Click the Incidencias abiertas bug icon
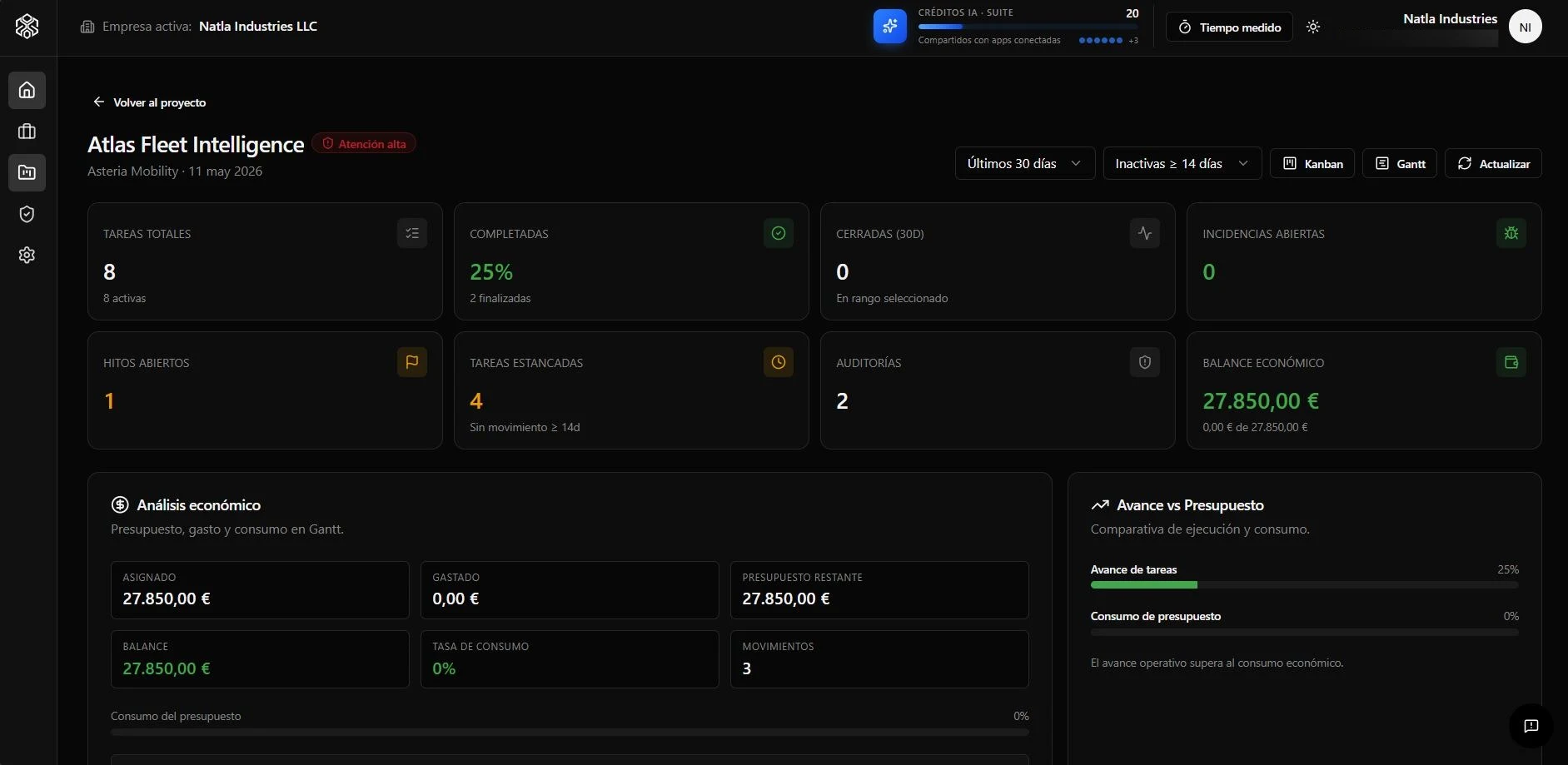Viewport: 1568px width, 765px height. pyautogui.click(x=1511, y=233)
